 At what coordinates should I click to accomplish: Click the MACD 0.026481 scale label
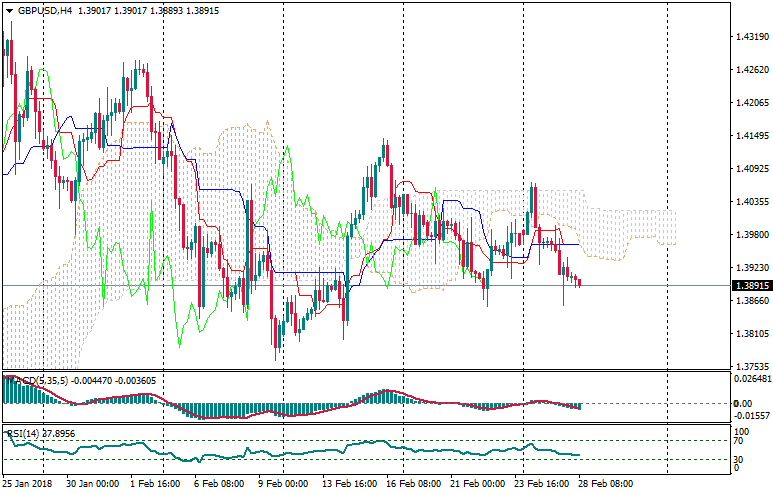[751, 379]
